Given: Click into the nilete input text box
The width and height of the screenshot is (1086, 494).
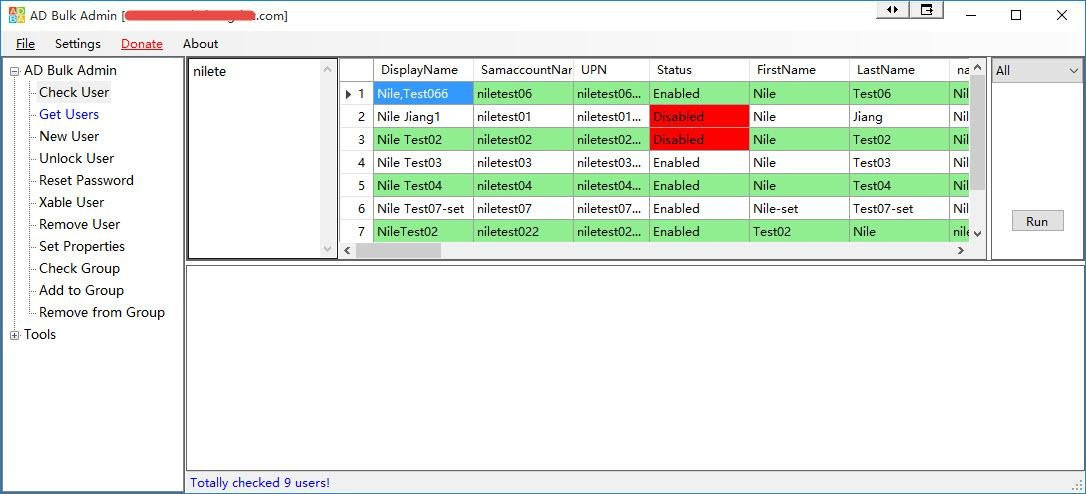Looking at the screenshot, I should click(x=254, y=158).
